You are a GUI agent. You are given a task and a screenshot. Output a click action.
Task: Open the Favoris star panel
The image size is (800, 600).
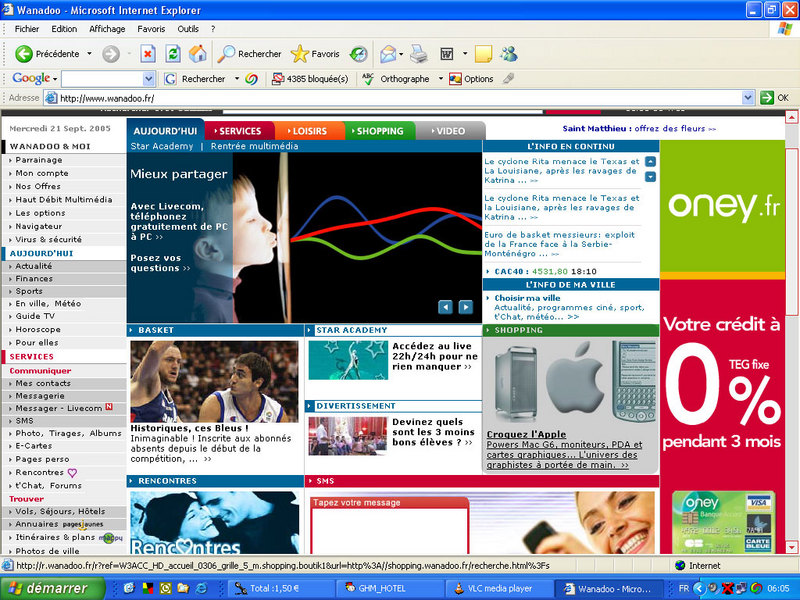click(315, 54)
